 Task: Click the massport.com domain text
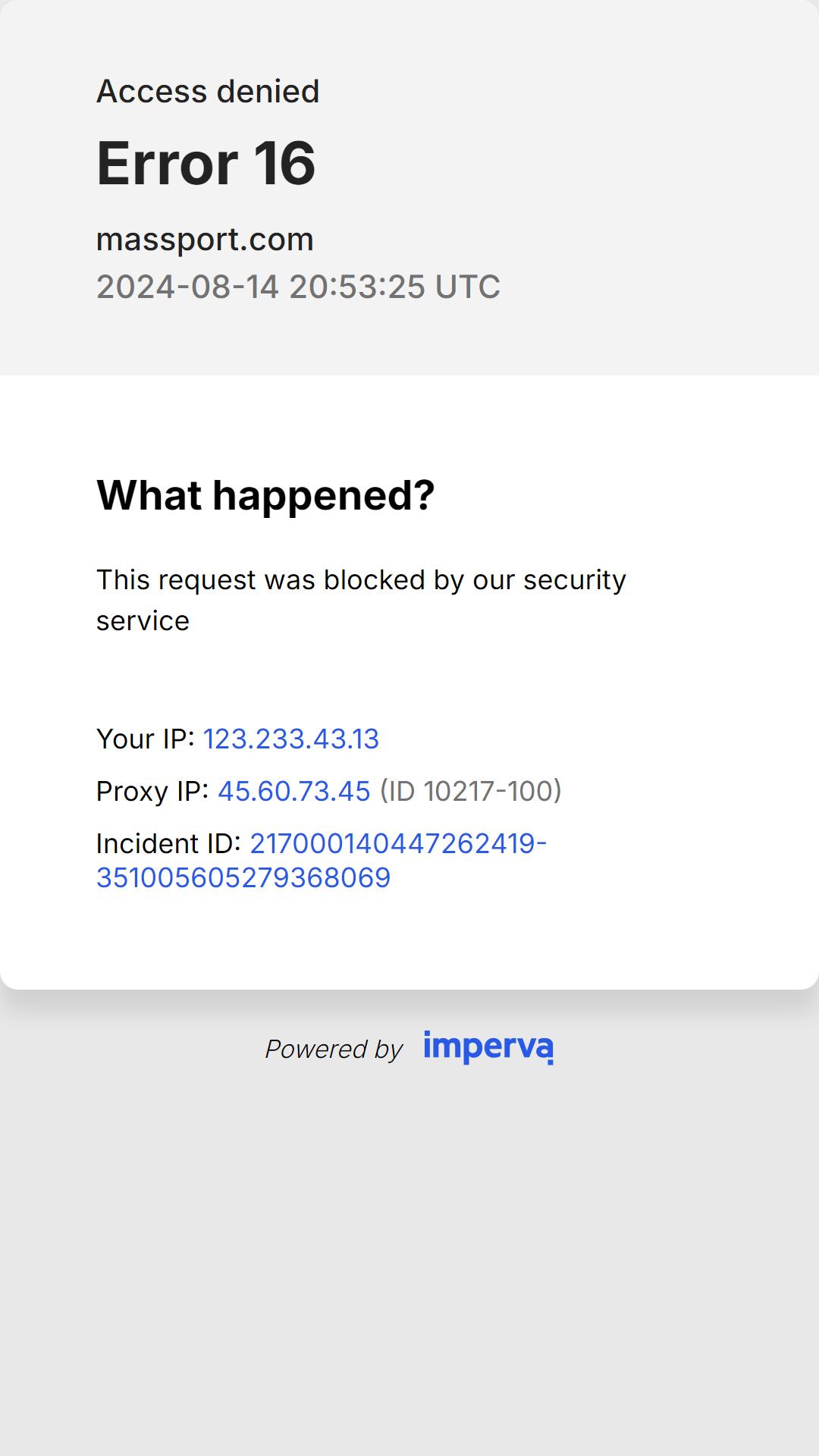tap(205, 240)
